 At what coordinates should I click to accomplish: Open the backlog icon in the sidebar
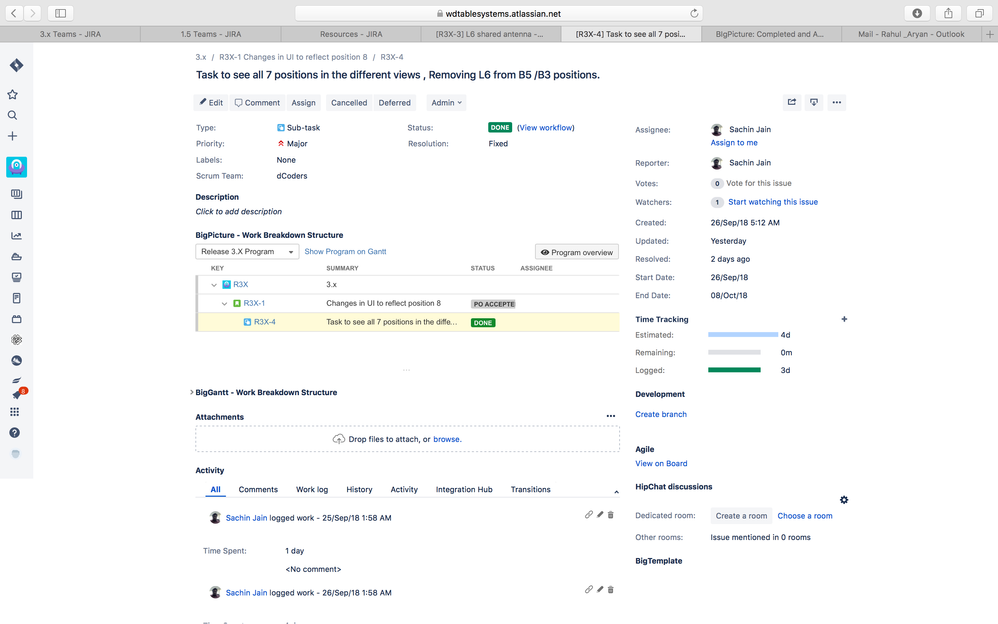[x=17, y=194]
